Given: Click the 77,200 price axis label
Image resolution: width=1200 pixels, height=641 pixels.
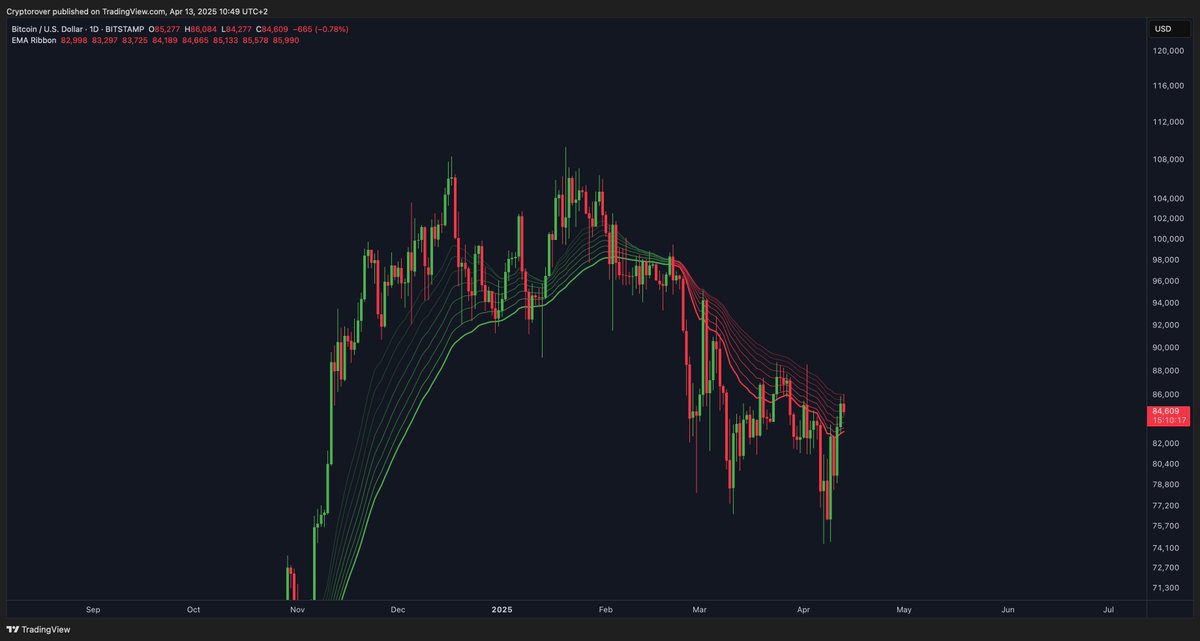Looking at the screenshot, I should point(1167,506).
